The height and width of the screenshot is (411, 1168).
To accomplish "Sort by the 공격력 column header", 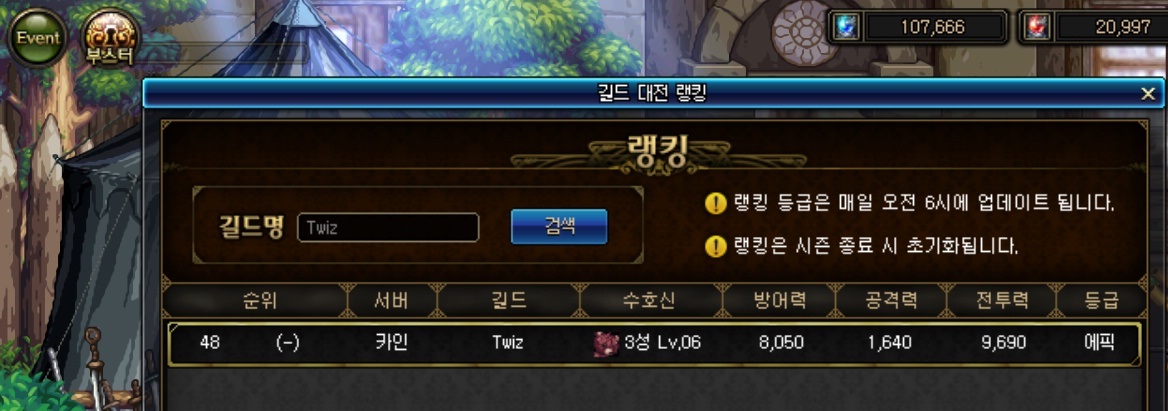I will [892, 301].
